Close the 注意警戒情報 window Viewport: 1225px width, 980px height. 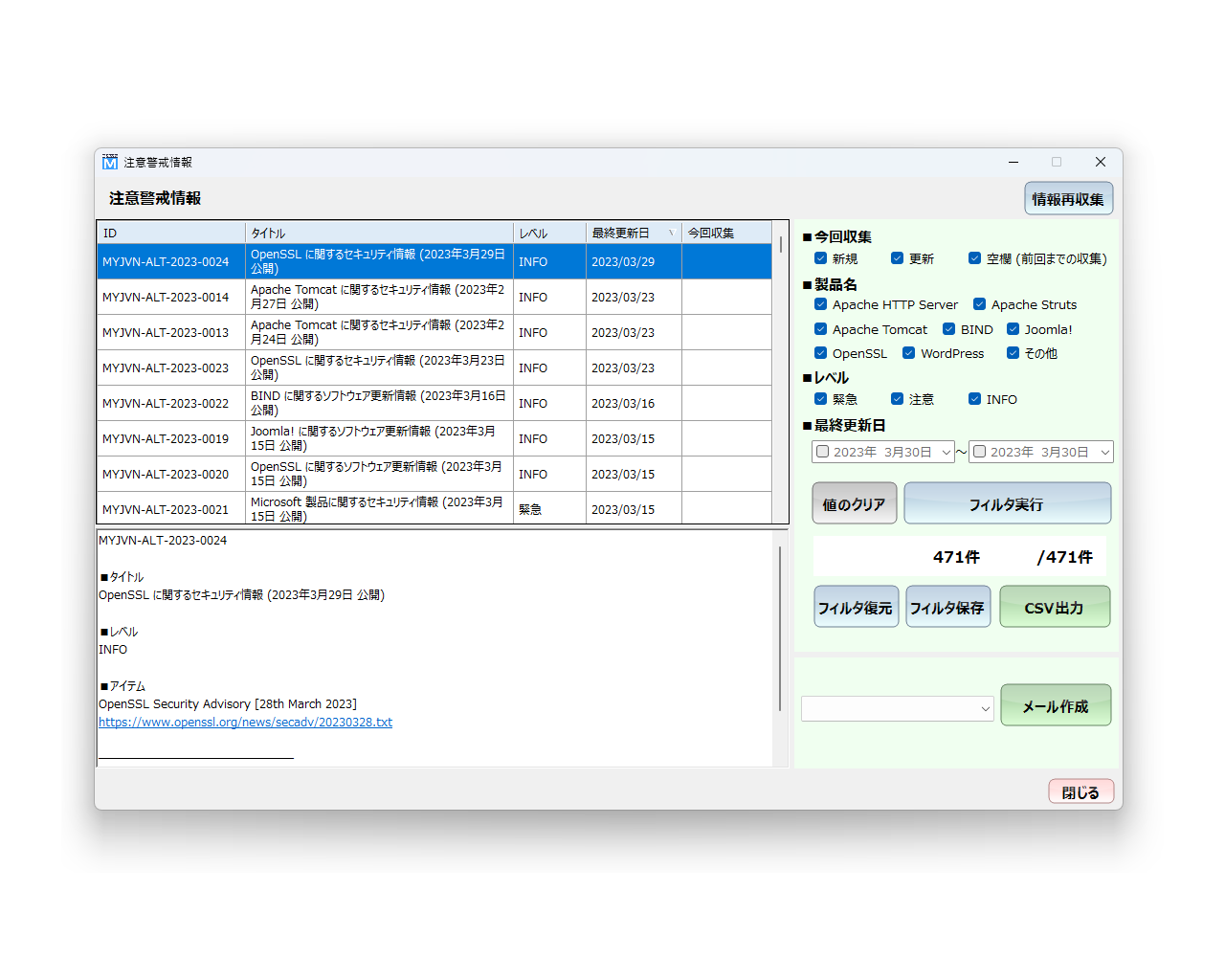pyautogui.click(x=1101, y=162)
